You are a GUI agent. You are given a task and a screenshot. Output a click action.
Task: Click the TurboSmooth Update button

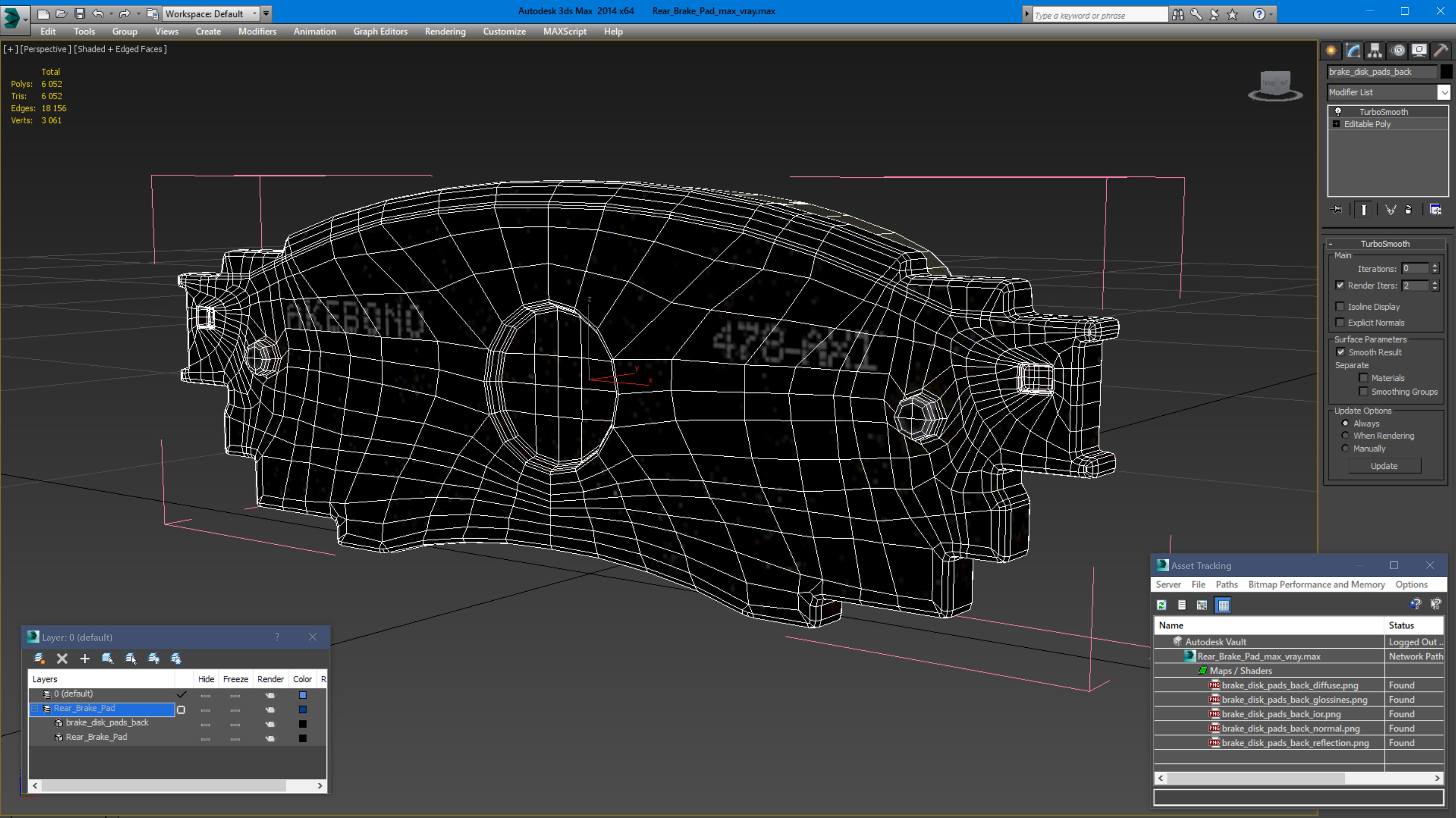tap(1384, 466)
